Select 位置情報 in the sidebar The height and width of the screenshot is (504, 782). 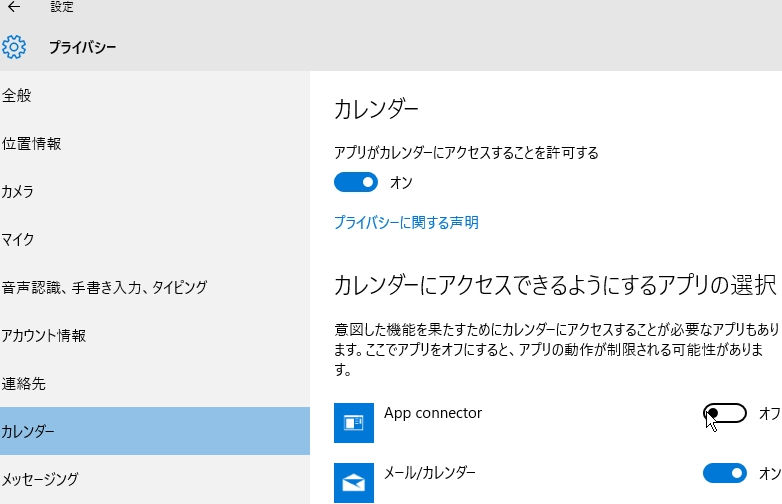click(31, 144)
